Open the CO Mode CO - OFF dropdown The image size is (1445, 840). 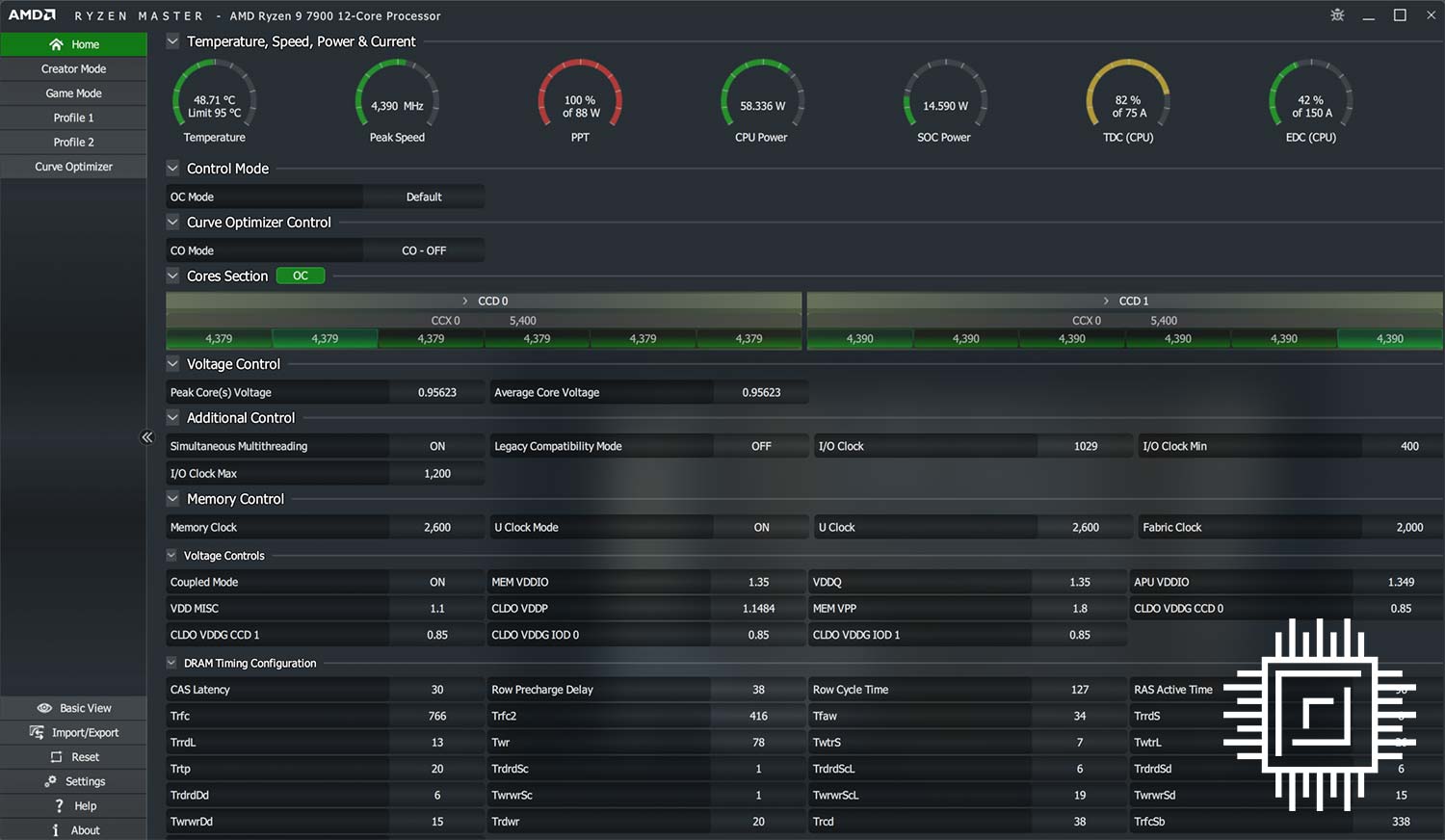424,250
